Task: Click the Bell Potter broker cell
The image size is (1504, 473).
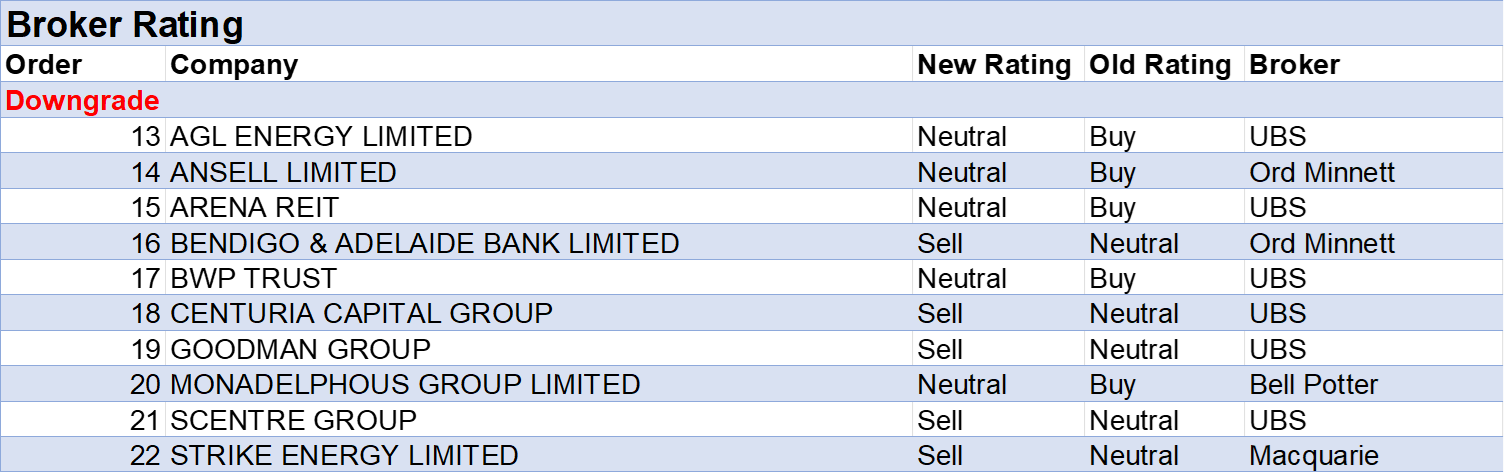Action: pyautogui.click(x=1314, y=385)
